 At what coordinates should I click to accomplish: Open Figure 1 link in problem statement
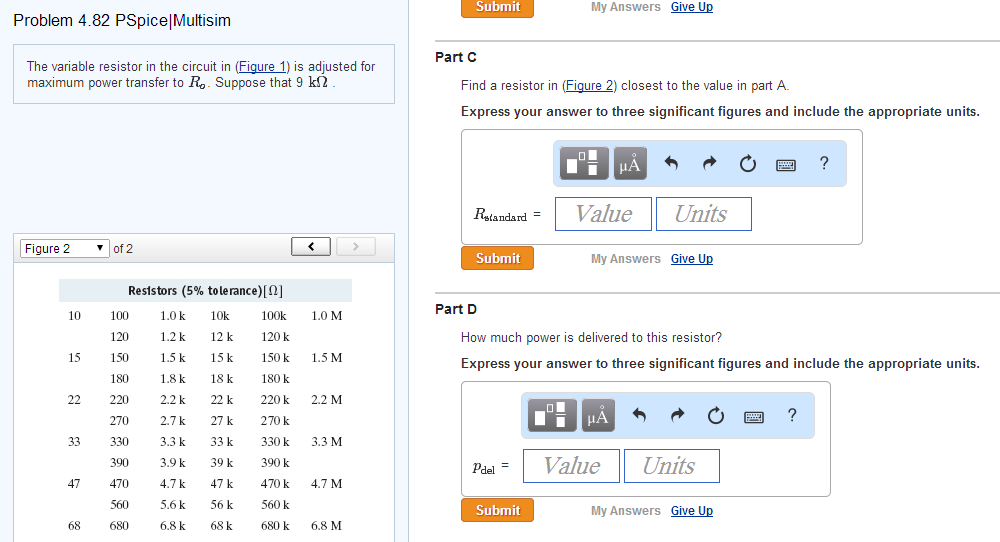point(262,66)
